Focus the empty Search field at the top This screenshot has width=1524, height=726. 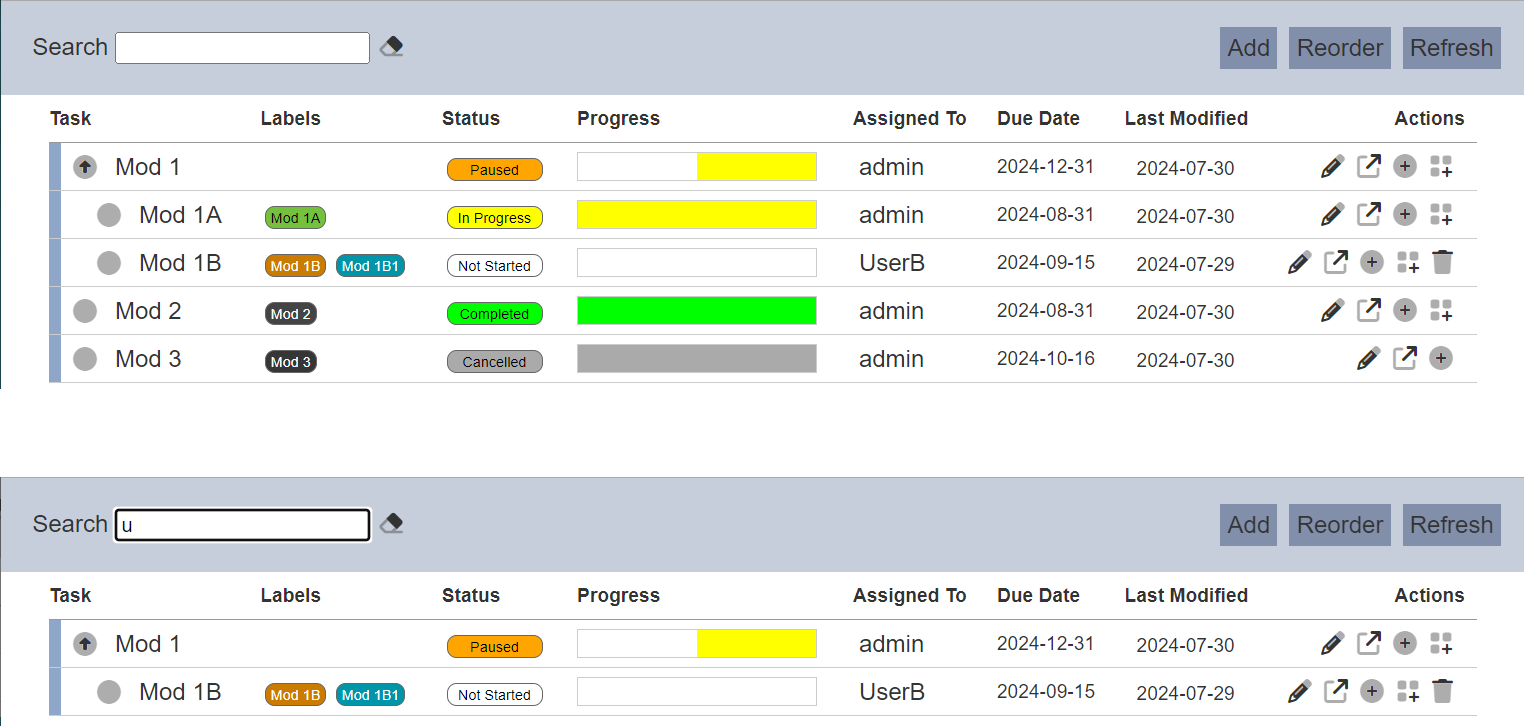coord(243,48)
